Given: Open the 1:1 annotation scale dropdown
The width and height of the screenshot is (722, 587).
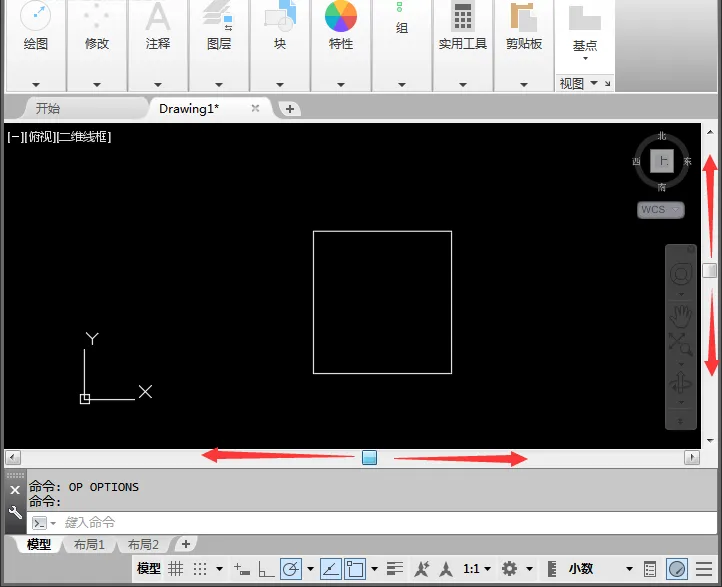Looking at the screenshot, I should click(x=477, y=569).
